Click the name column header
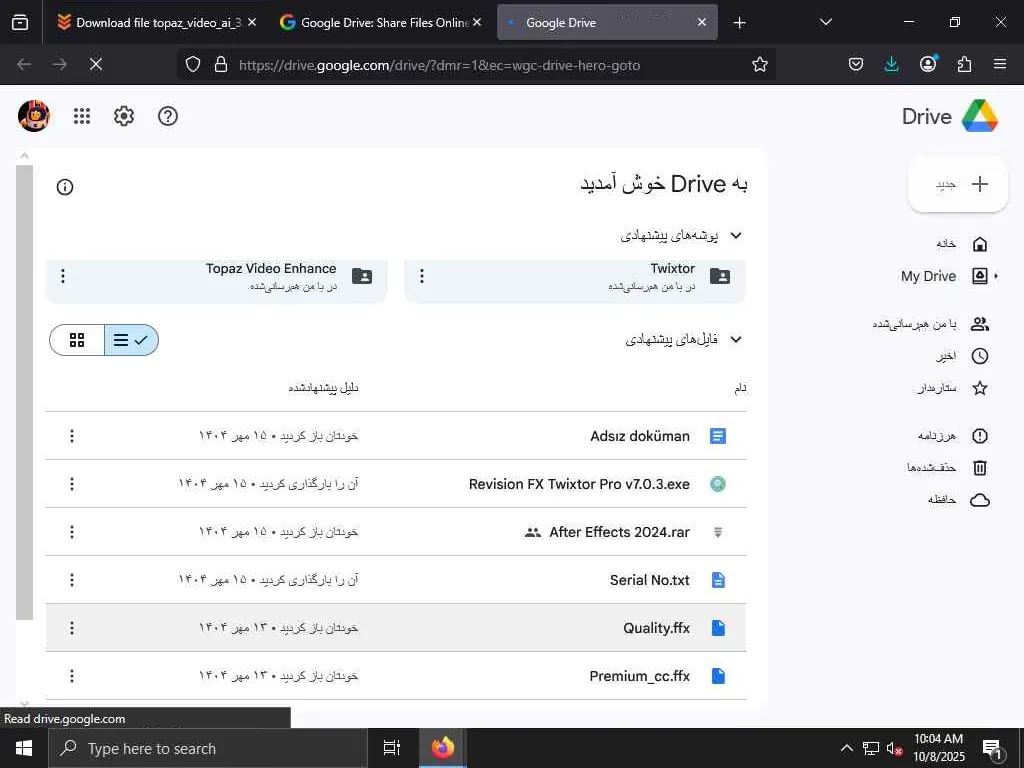 pos(740,389)
